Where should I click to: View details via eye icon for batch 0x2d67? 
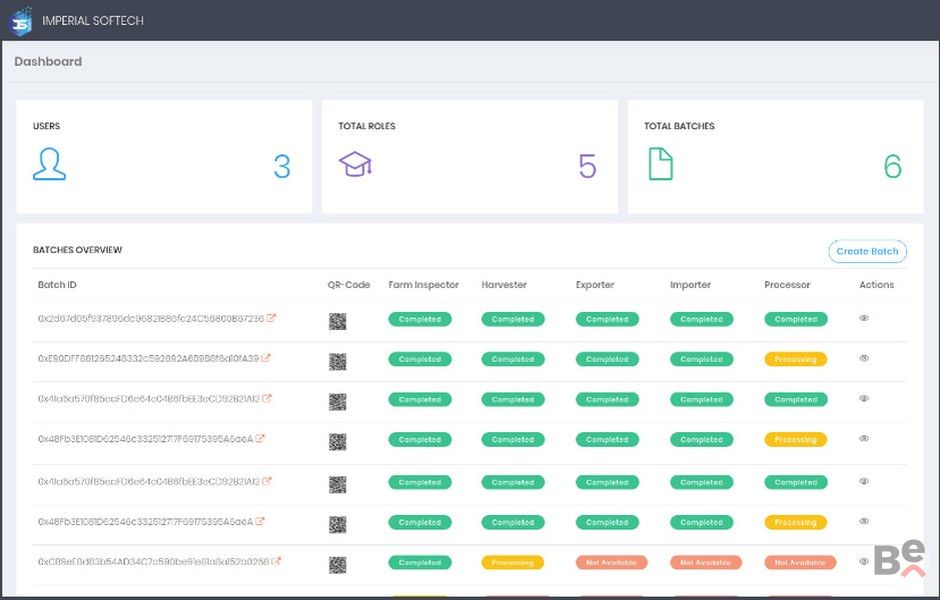(864, 318)
